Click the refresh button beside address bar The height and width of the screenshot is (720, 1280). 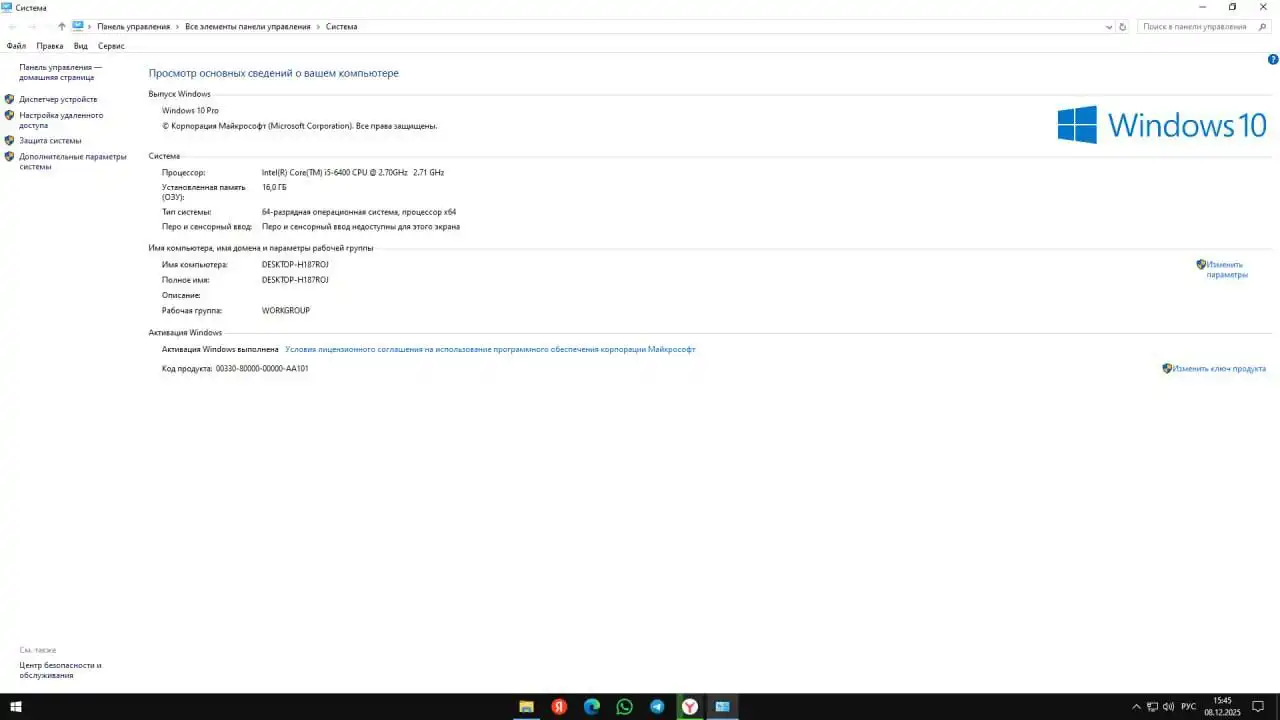(1122, 27)
